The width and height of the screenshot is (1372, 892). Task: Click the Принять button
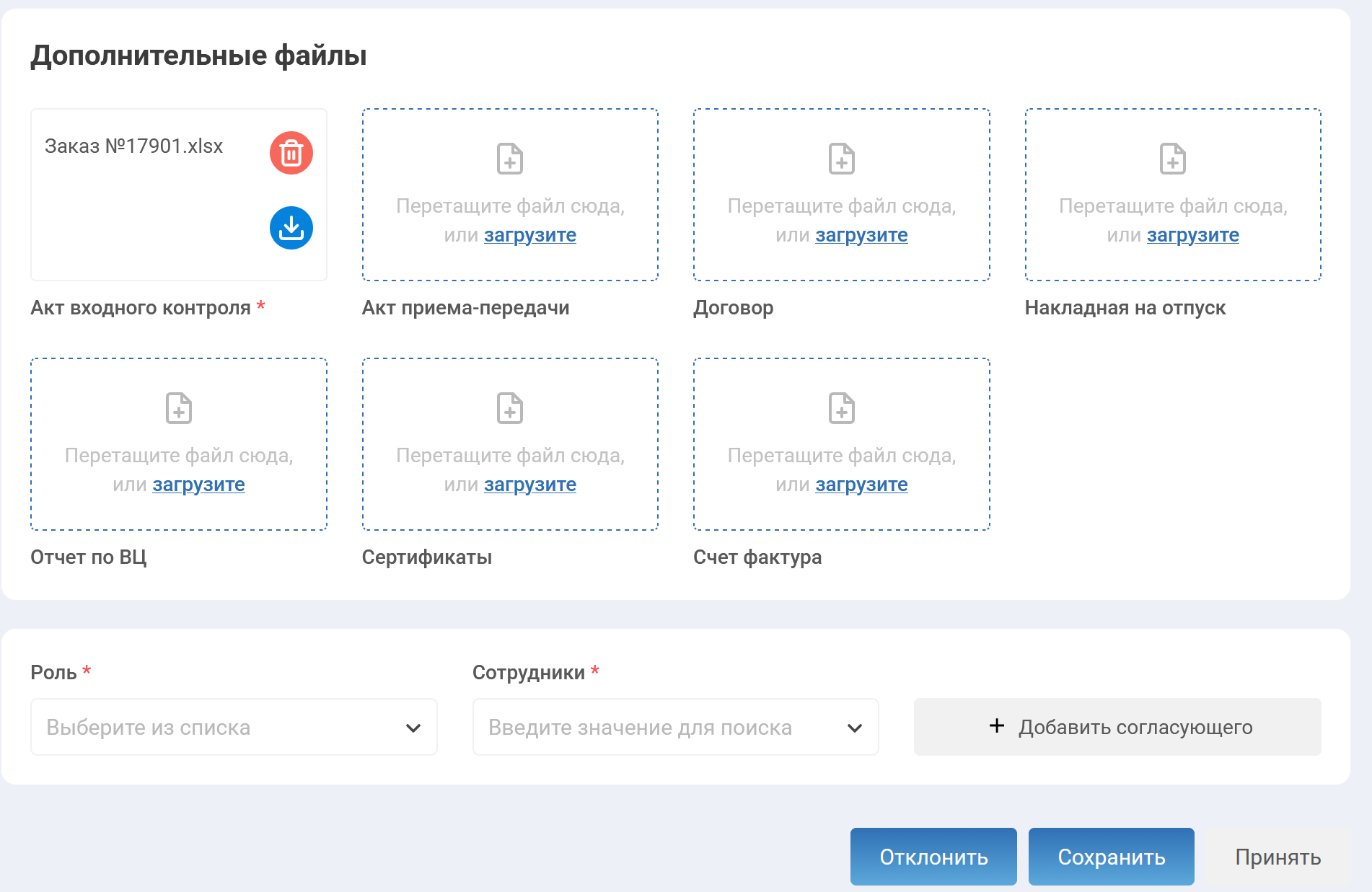click(1278, 857)
